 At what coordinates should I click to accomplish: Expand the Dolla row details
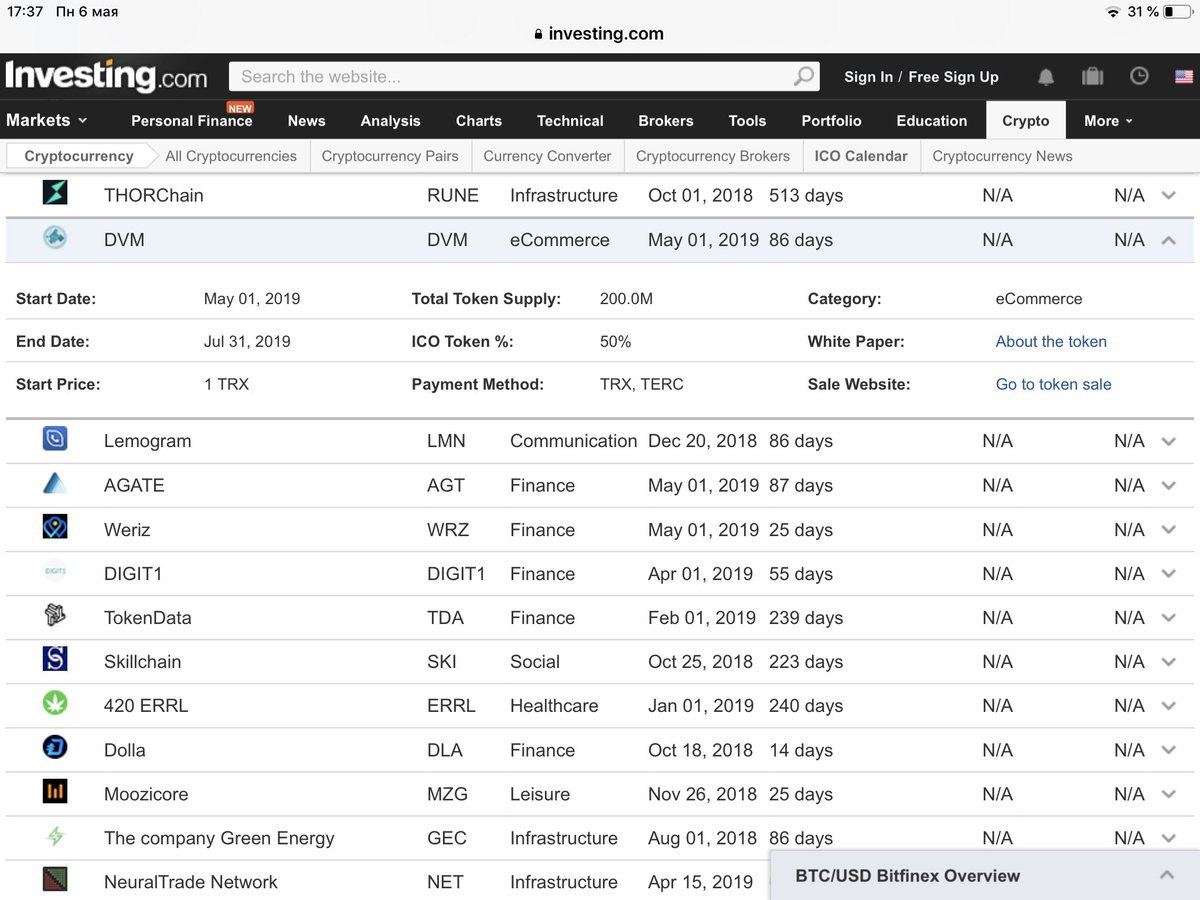pyautogui.click(x=1168, y=750)
